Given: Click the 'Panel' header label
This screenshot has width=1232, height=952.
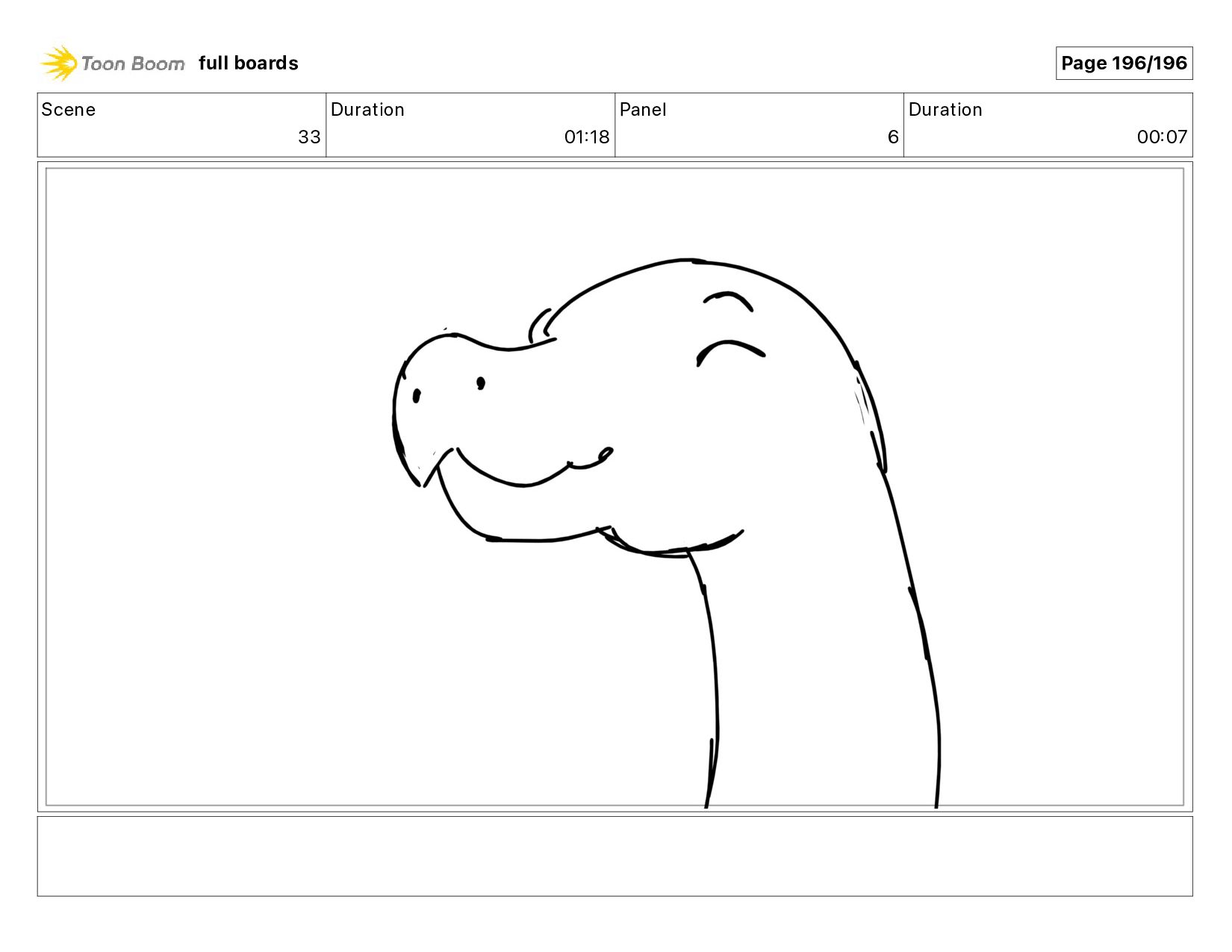Looking at the screenshot, I should tap(643, 110).
